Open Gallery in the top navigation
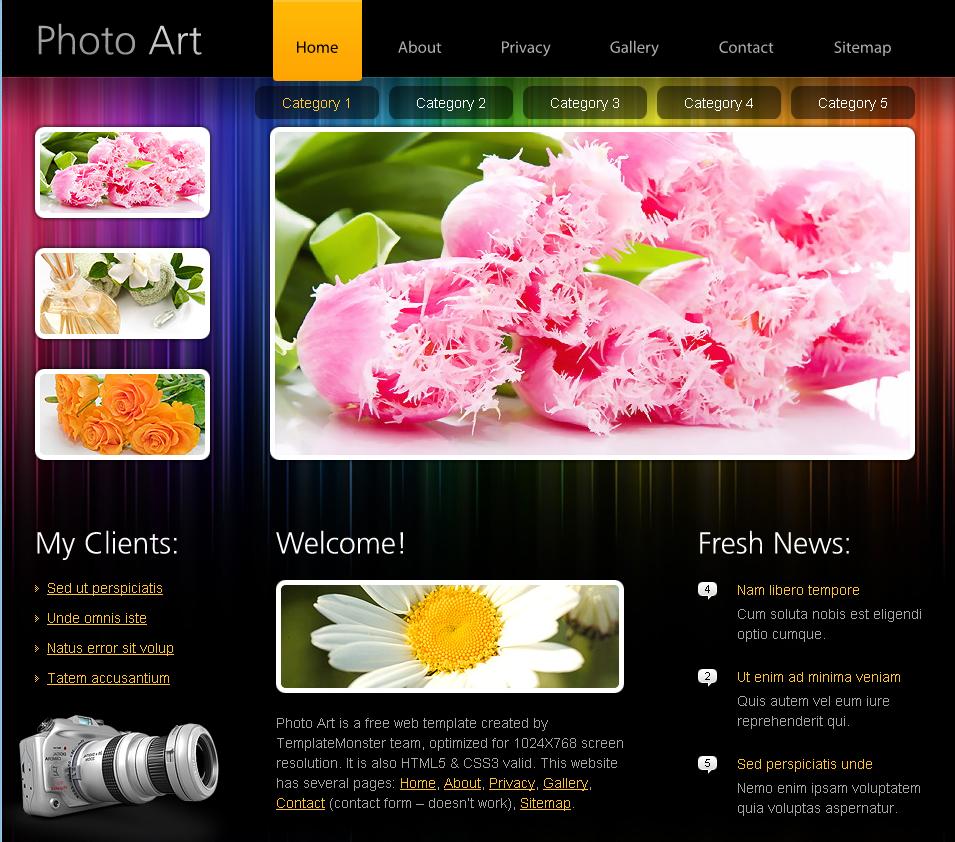955x842 pixels. [634, 48]
